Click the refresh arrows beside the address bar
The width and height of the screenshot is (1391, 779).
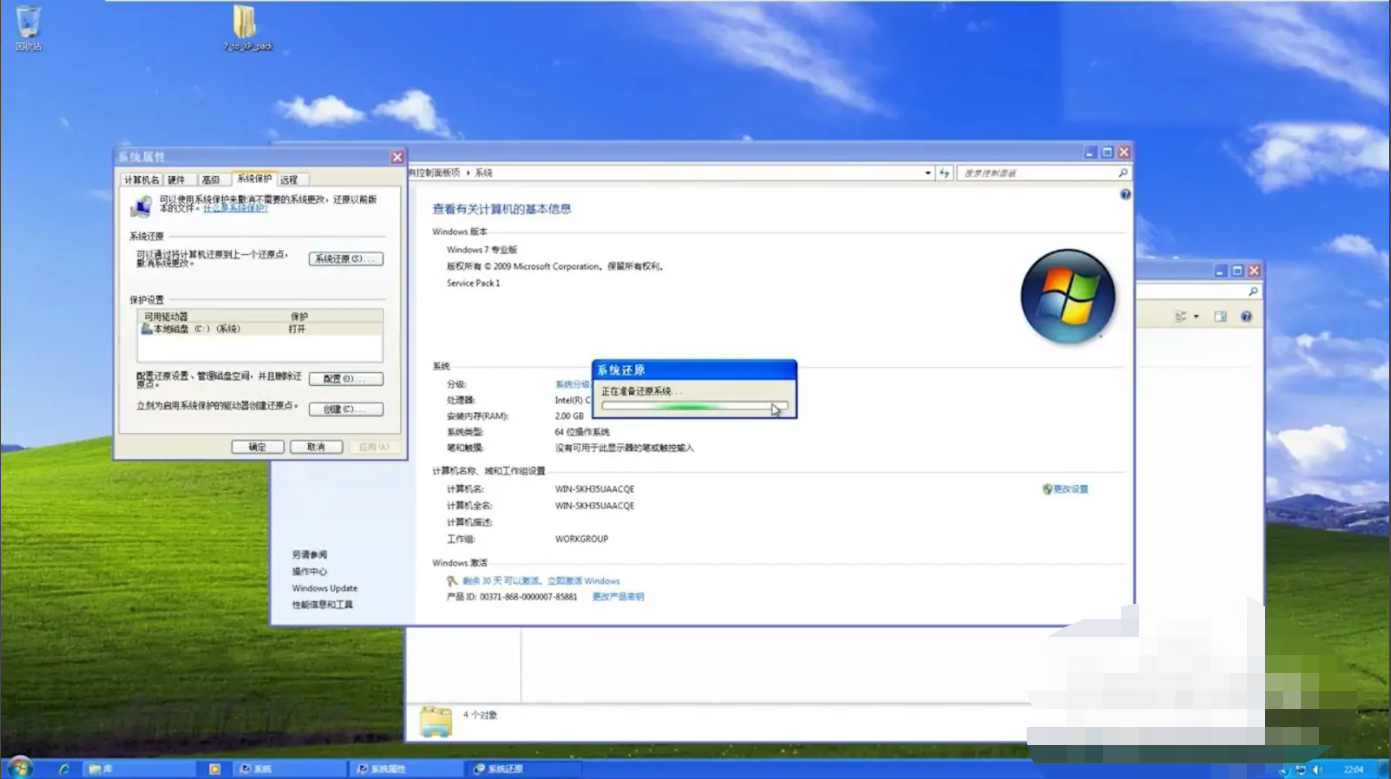[944, 173]
